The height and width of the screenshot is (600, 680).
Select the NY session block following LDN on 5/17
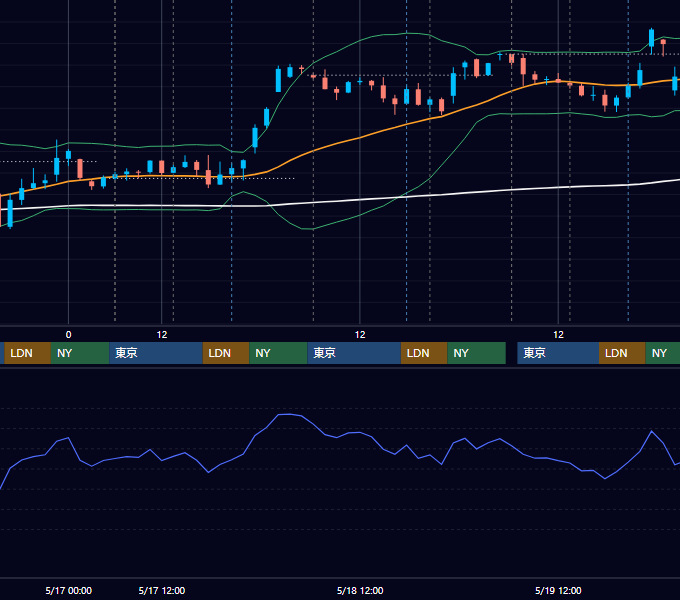click(278, 353)
